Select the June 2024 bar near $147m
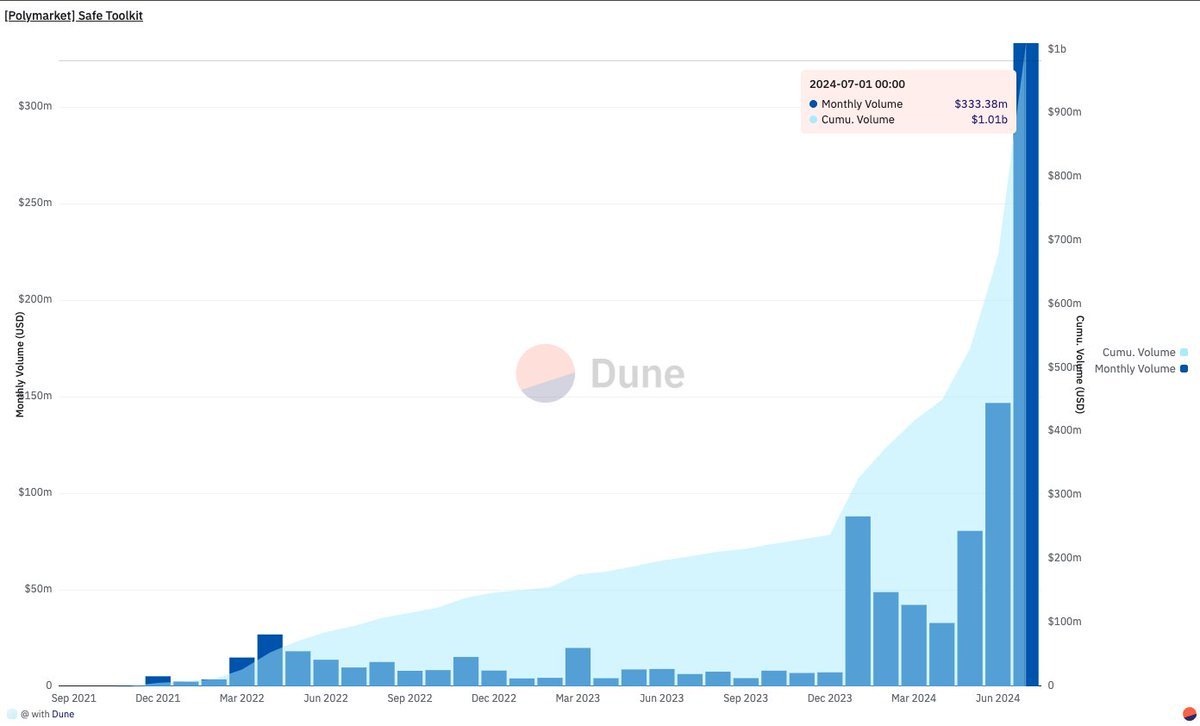1200x726 pixels. pos(998,544)
